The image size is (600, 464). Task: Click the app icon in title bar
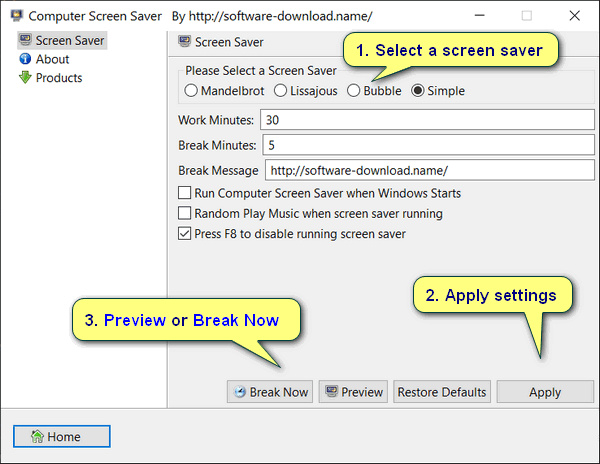click(x=16, y=16)
